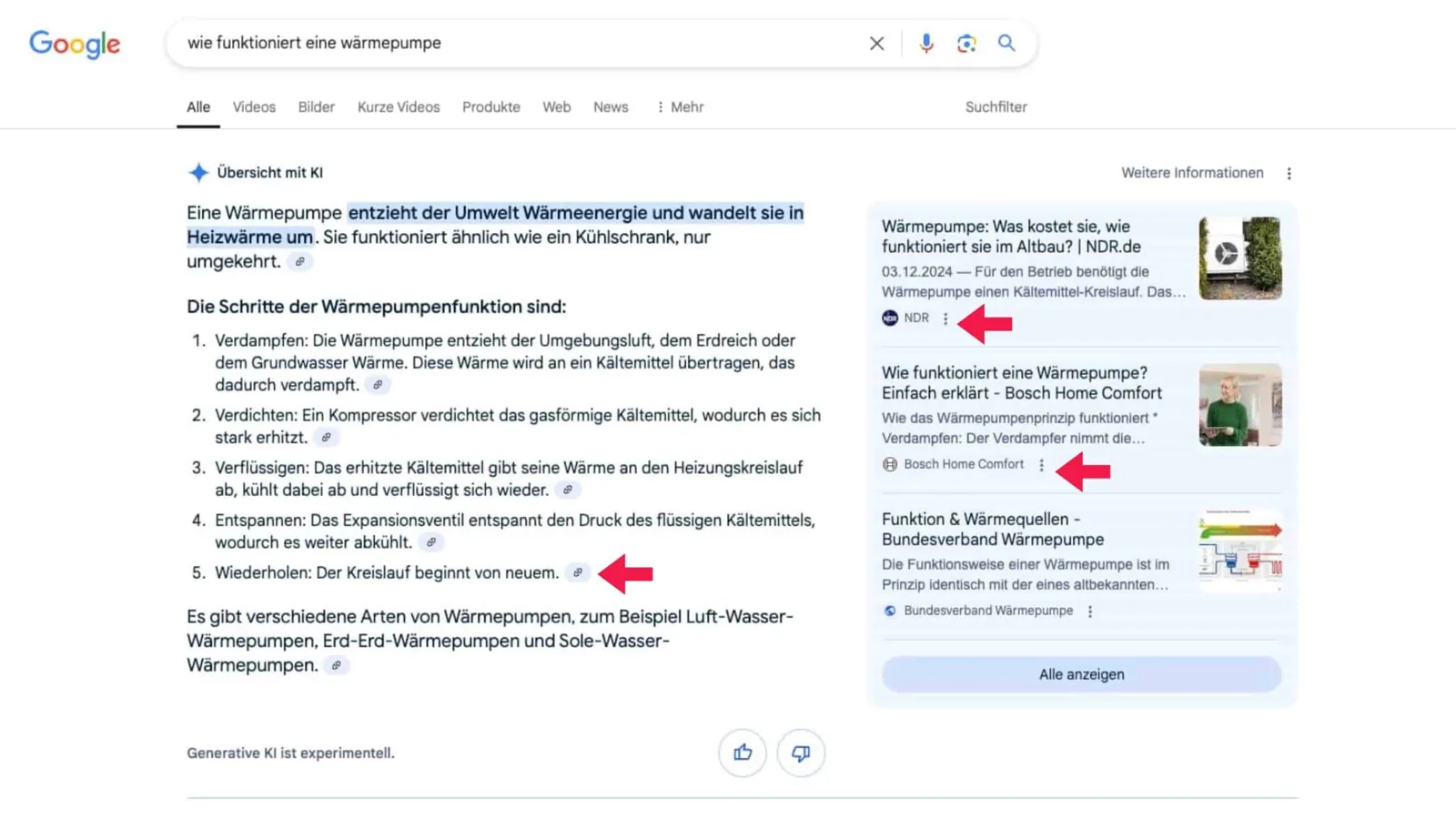Viewport: 1456px width, 819px height.
Task: Click the Bundesverband diagram thumbnail
Action: tap(1240, 551)
